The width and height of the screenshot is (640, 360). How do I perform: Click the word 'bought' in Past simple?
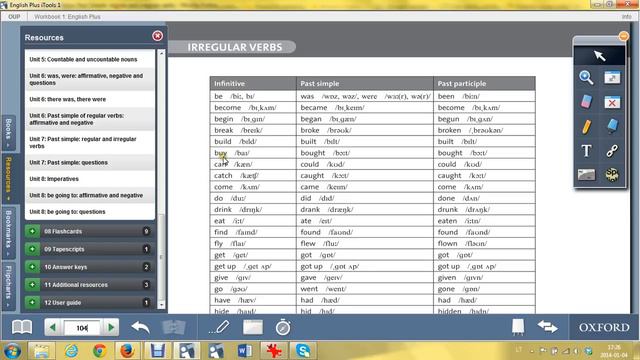coord(313,153)
